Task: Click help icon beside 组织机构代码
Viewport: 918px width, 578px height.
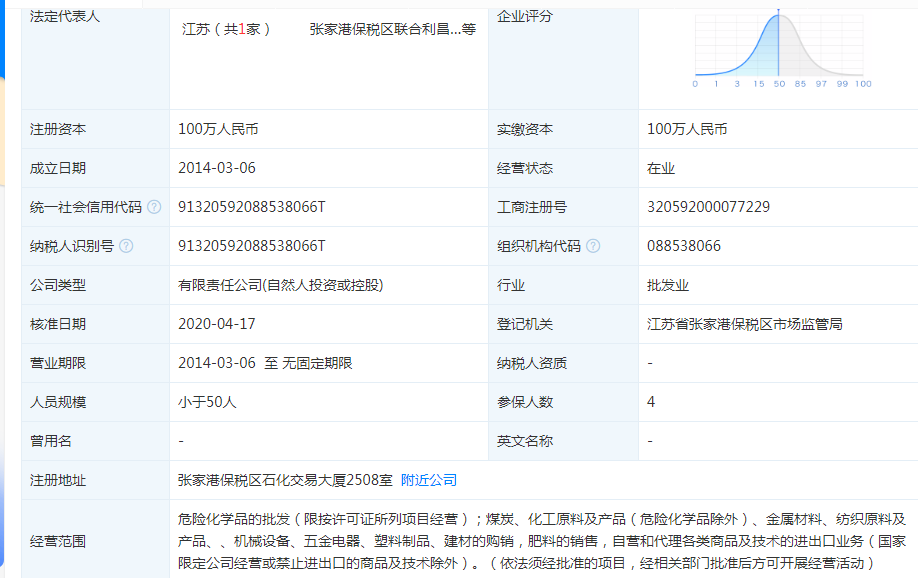Action: tap(593, 246)
